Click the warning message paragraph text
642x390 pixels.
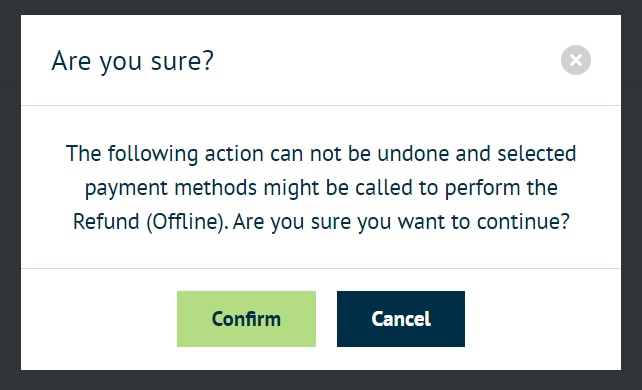(x=321, y=188)
